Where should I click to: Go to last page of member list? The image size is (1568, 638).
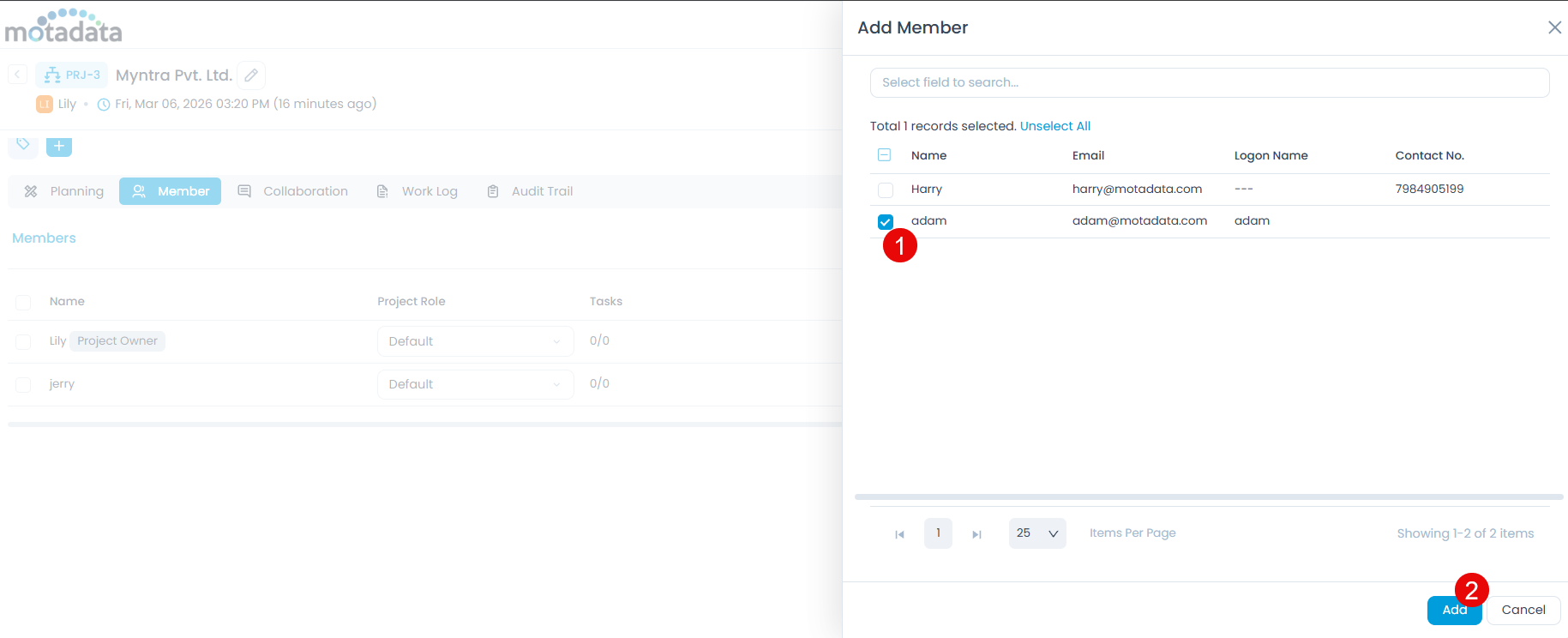pos(976,534)
